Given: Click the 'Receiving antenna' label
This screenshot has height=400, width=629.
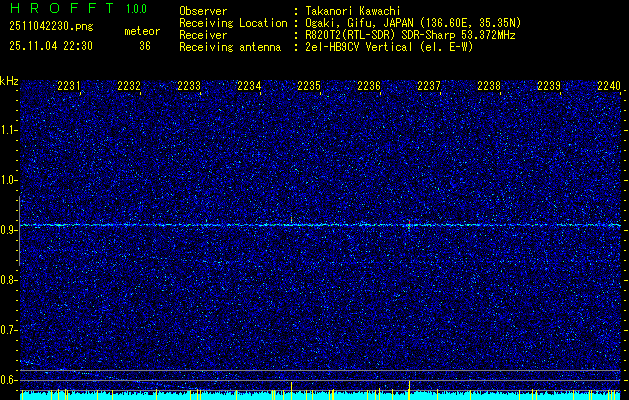Looking at the screenshot, I should pyautogui.click(x=230, y=47).
